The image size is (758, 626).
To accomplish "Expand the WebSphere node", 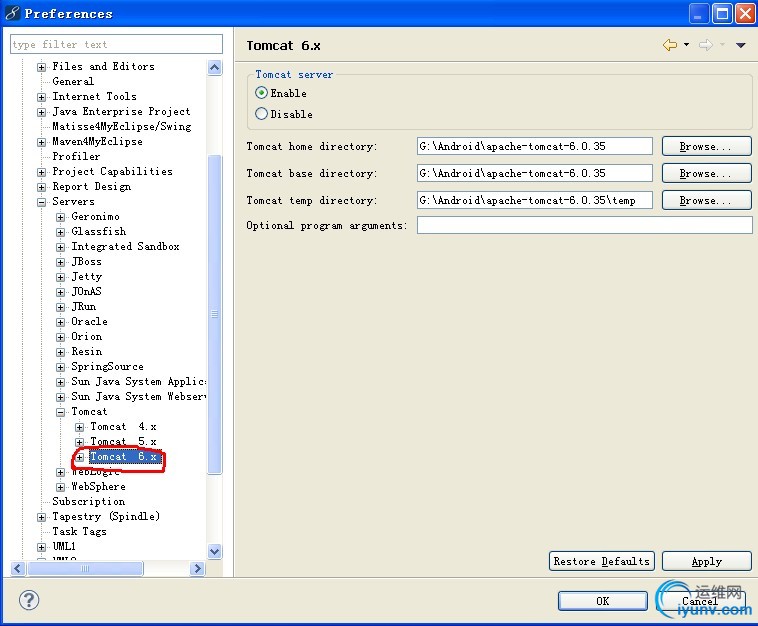I will click(x=60, y=487).
